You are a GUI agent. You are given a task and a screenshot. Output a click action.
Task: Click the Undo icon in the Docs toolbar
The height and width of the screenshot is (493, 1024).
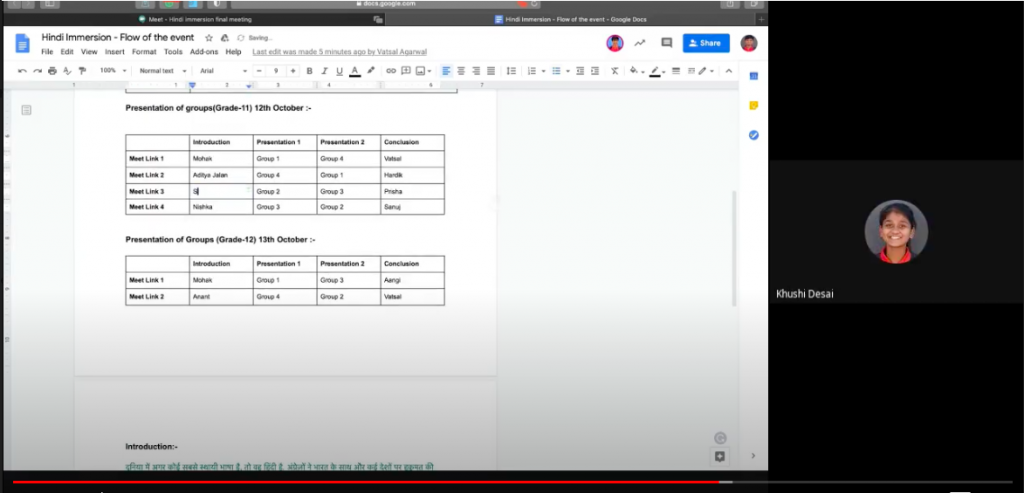click(22, 71)
